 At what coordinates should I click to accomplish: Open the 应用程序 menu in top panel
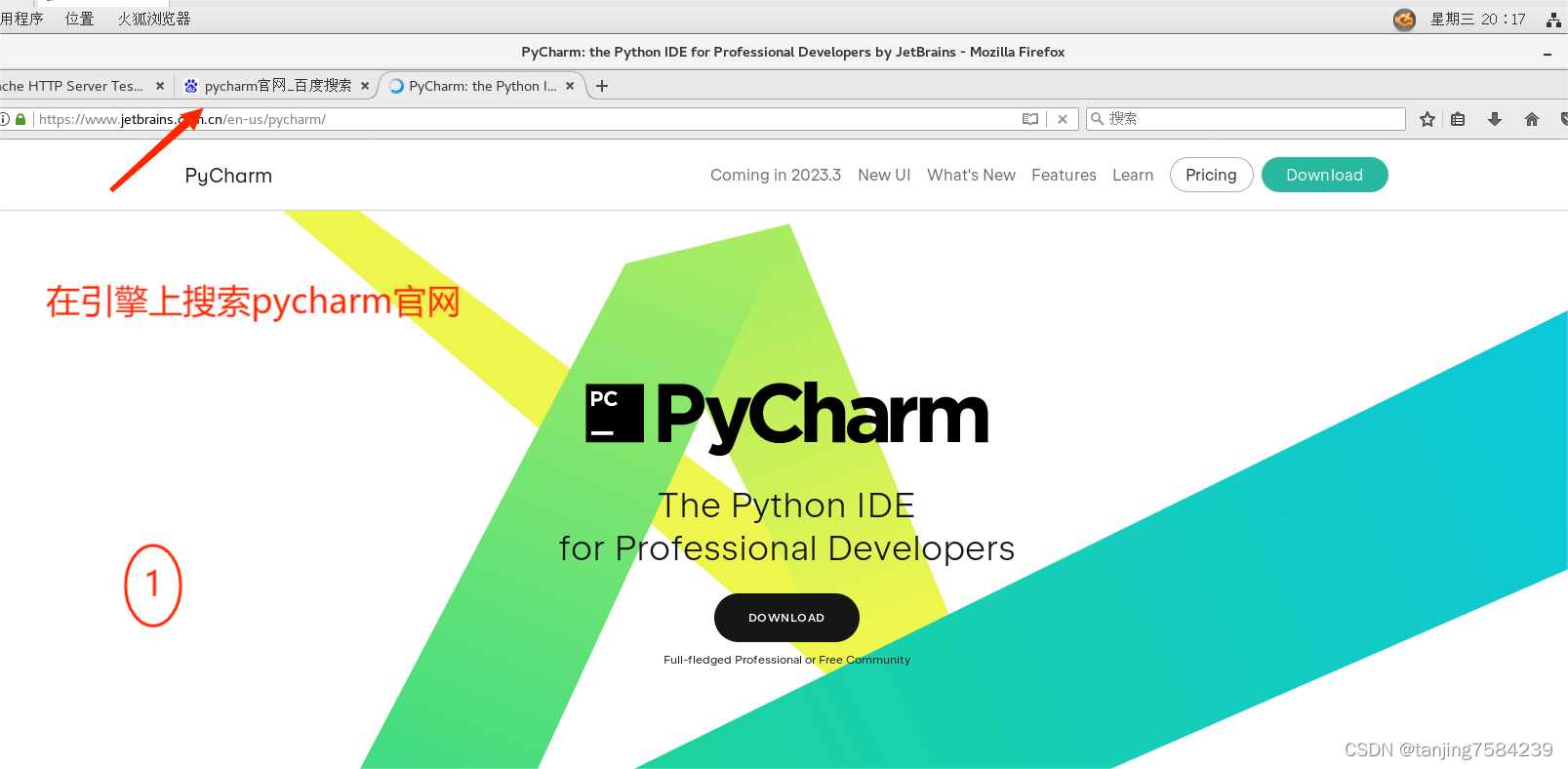21,20
